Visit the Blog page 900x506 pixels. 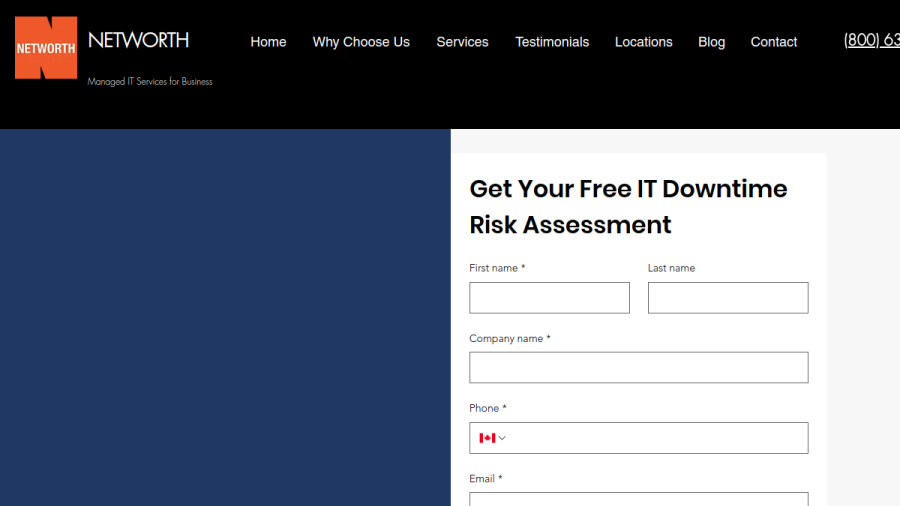point(711,42)
